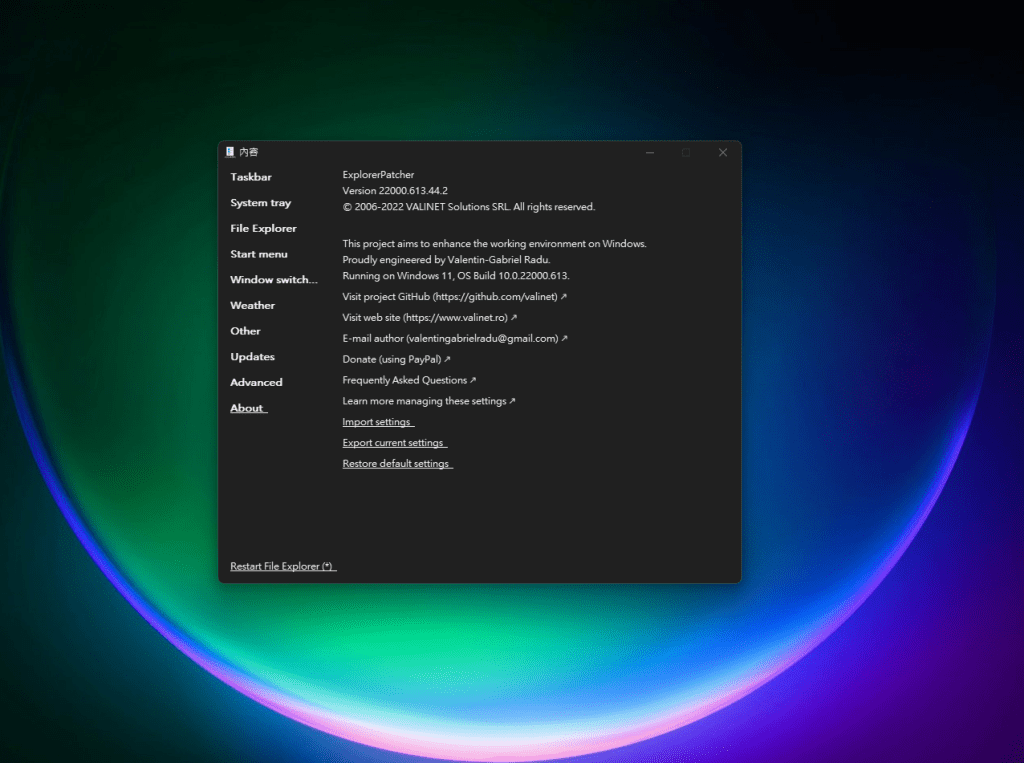Open Frequently Asked Questions link

[x=409, y=381]
